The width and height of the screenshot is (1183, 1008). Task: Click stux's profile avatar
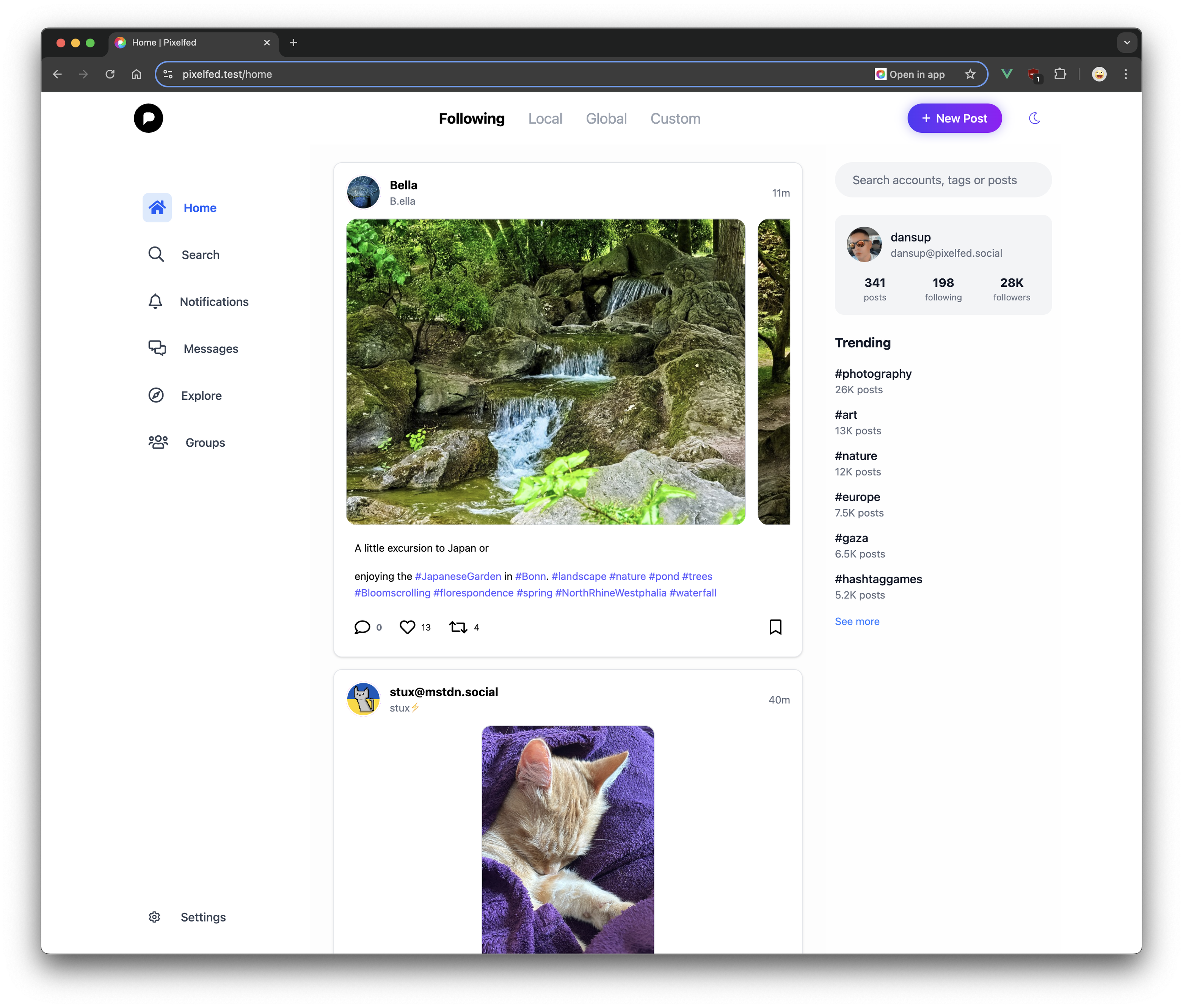(x=363, y=699)
